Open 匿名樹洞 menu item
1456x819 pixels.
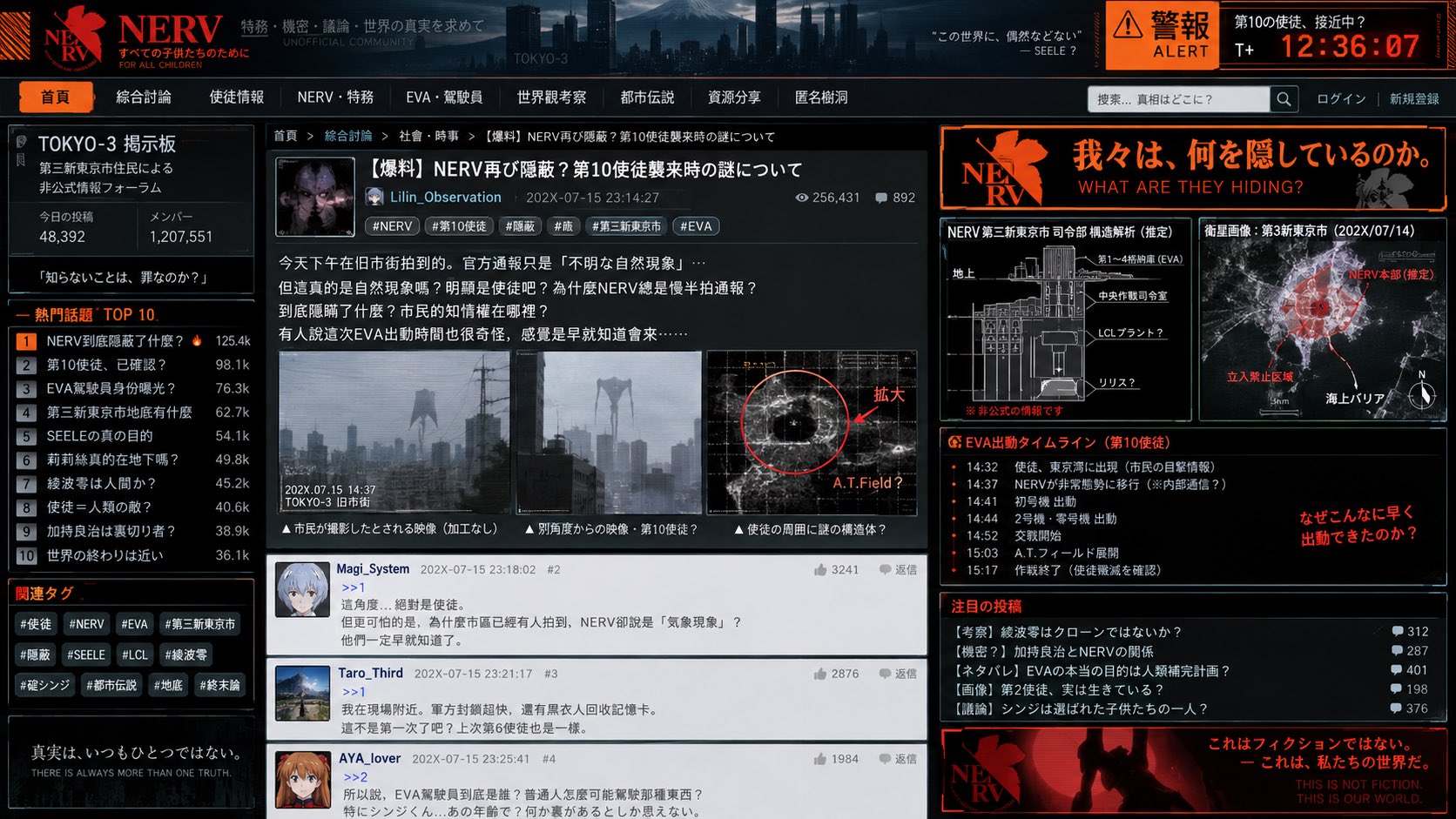pos(821,97)
